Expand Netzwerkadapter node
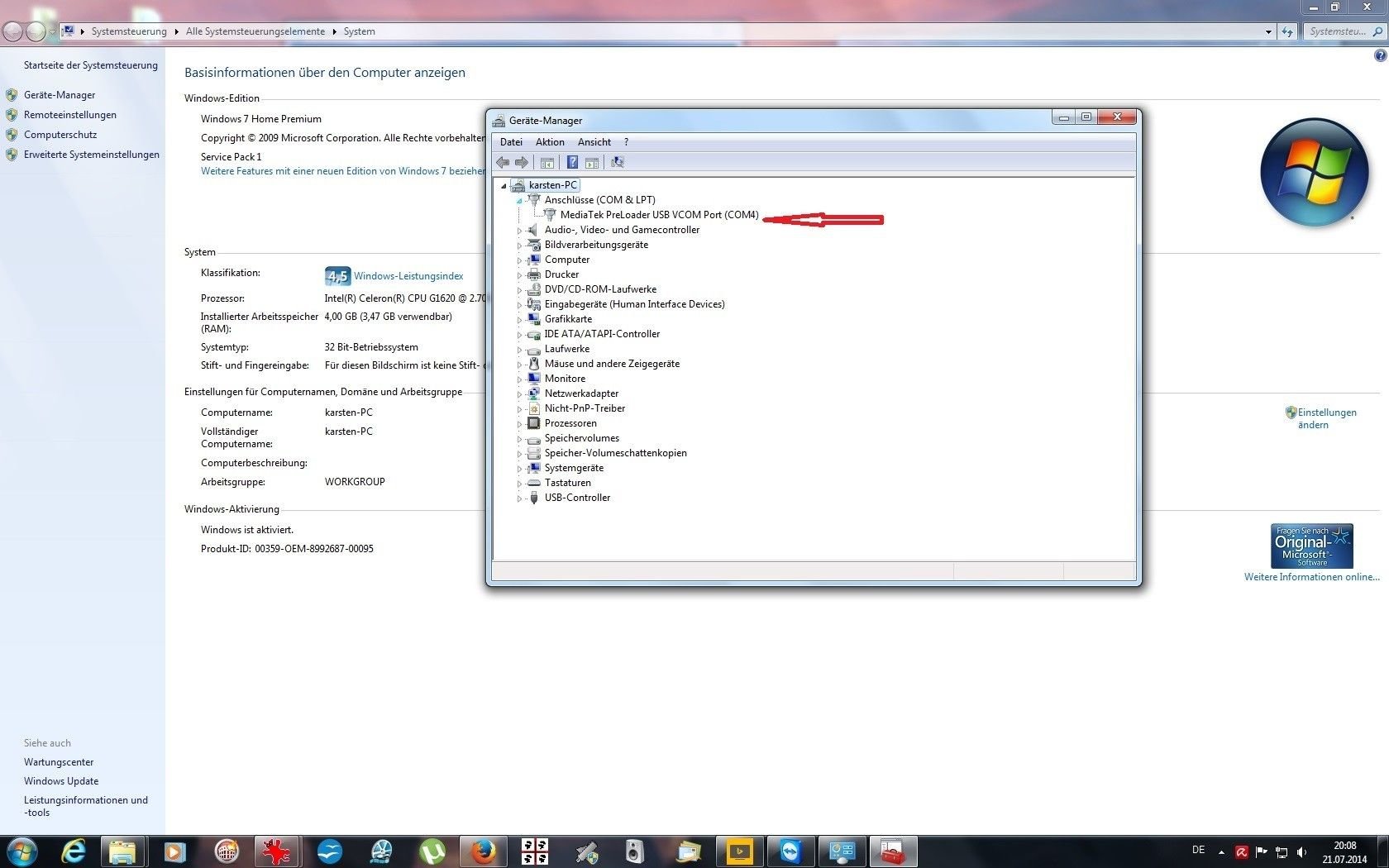Screen dimensions: 1389x868 [x=519, y=394]
